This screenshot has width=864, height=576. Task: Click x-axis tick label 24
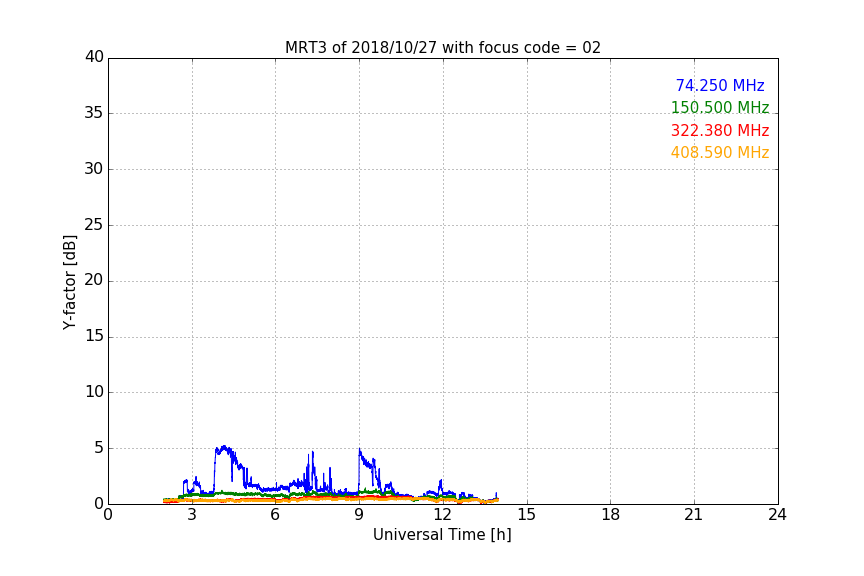tap(777, 515)
